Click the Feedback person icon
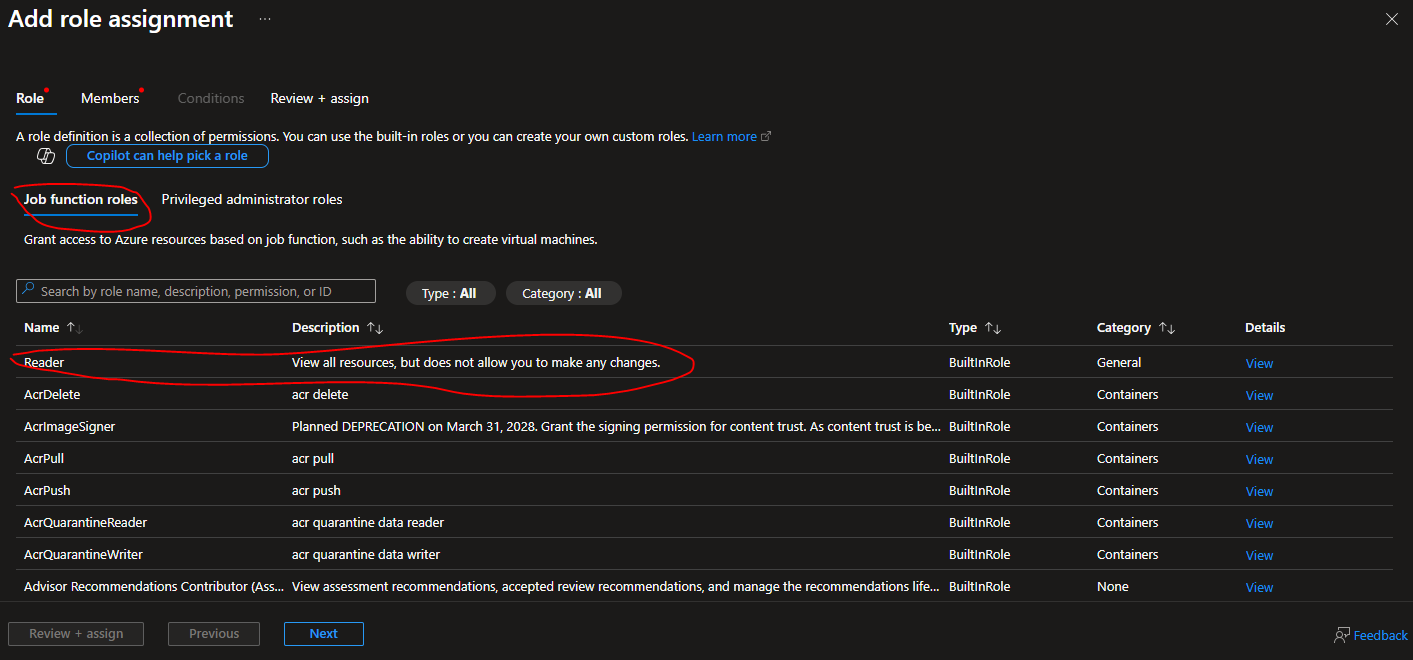This screenshot has height=660, width=1413. click(1342, 635)
